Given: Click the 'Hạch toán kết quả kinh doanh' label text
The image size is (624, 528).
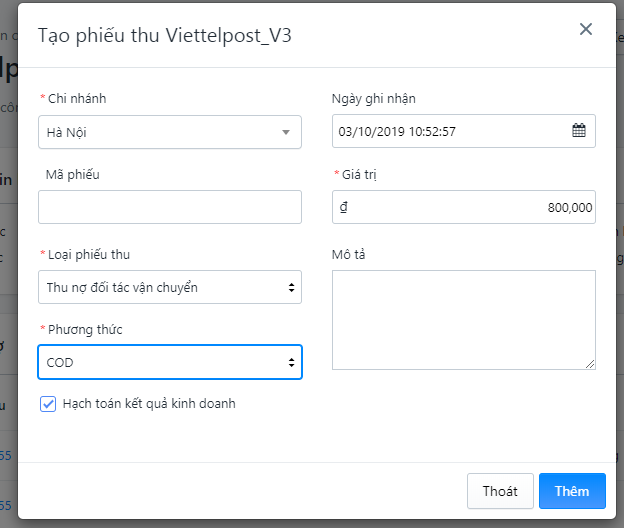Looking at the screenshot, I should click(149, 404).
